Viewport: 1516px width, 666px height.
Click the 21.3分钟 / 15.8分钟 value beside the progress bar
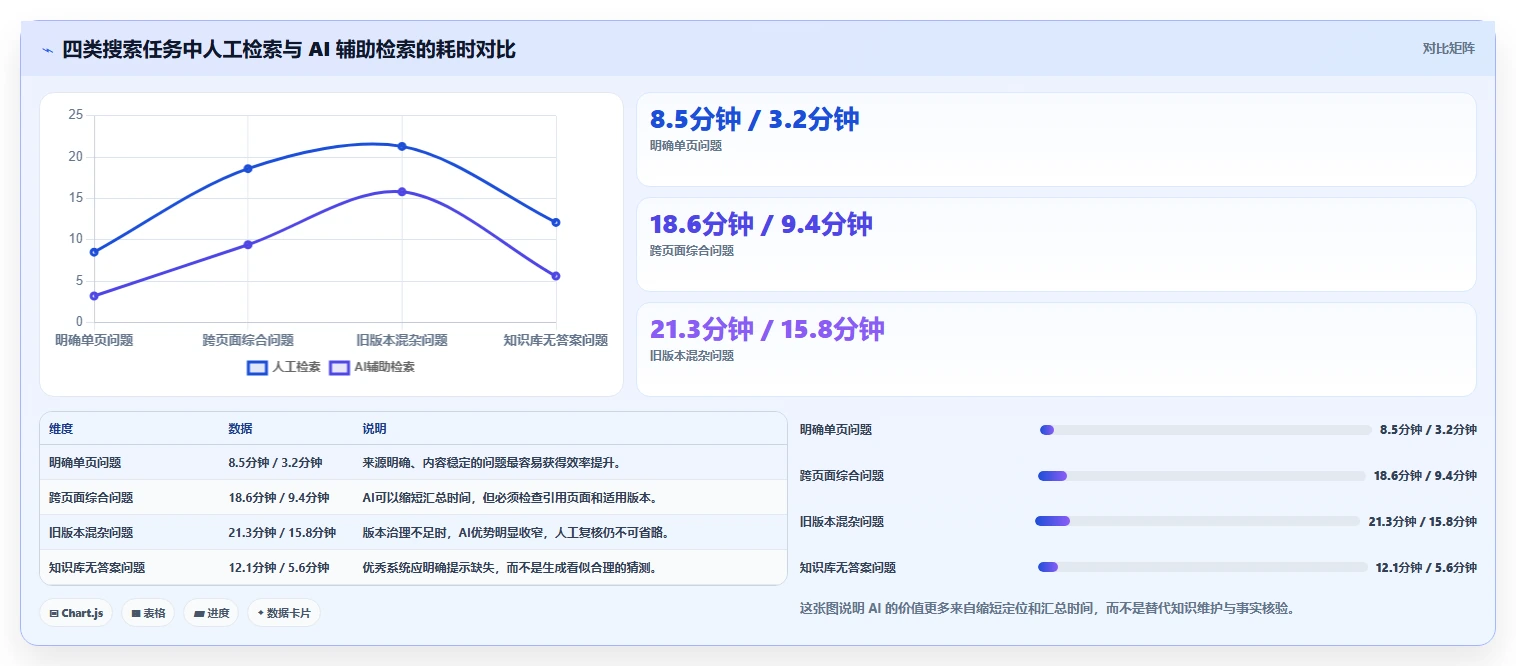(x=1423, y=521)
